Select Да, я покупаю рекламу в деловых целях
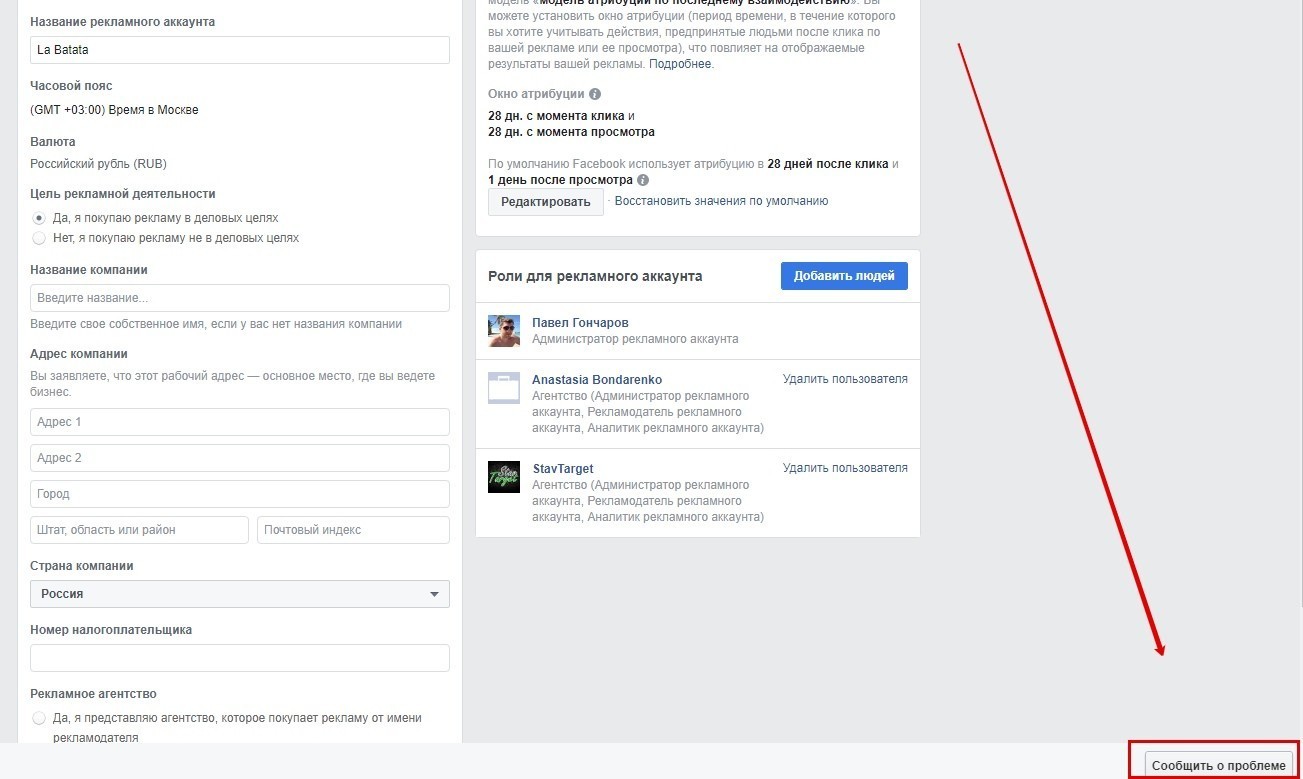The height and width of the screenshot is (779, 1303). 39,217
